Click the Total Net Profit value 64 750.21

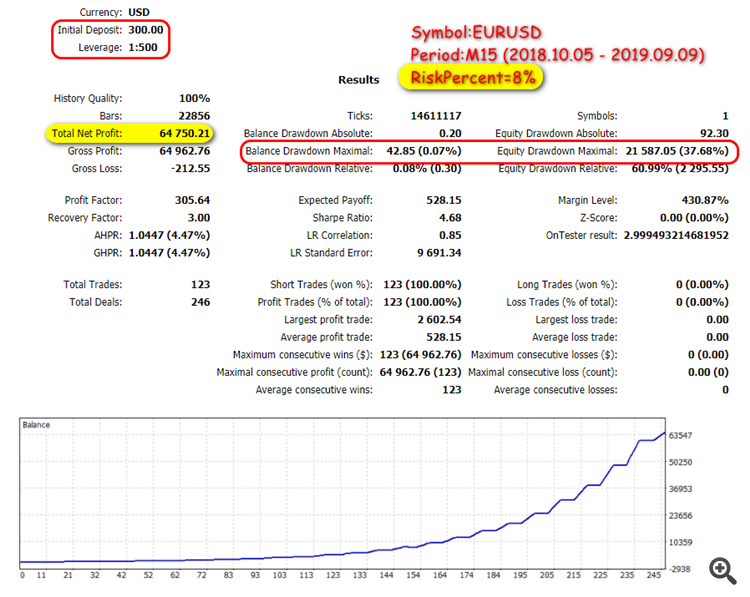[x=185, y=133]
